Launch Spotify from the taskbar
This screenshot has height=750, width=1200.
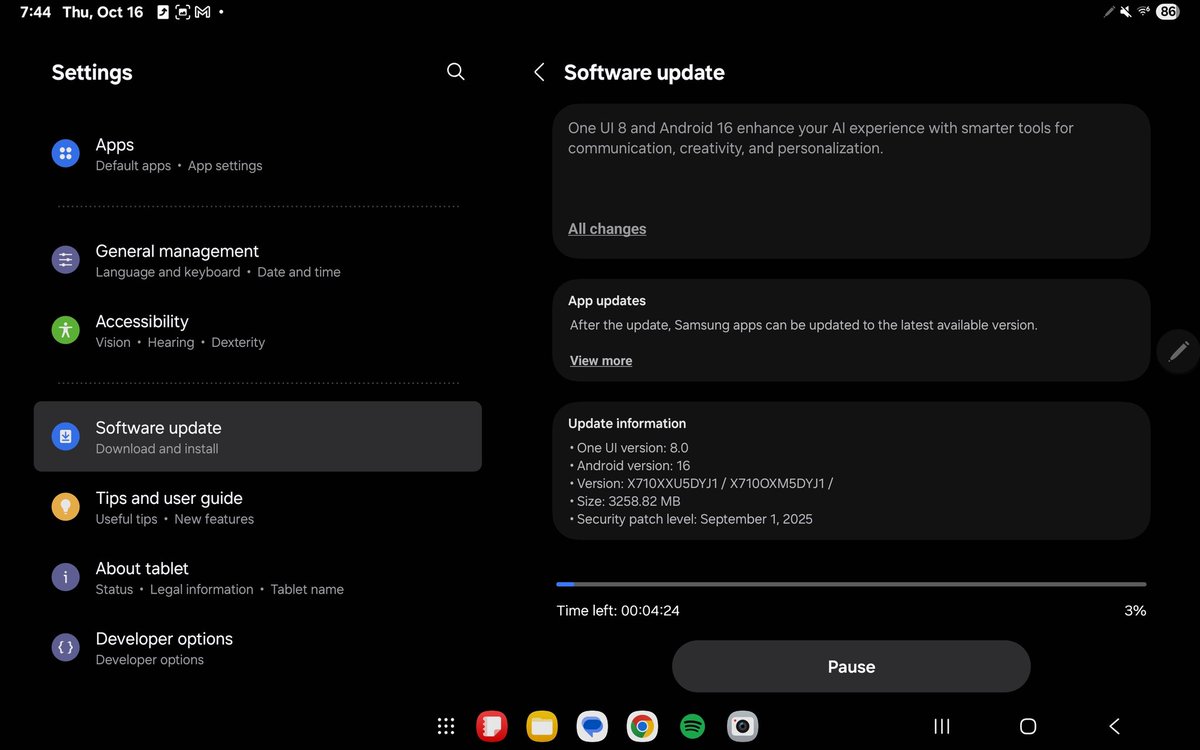click(x=692, y=726)
